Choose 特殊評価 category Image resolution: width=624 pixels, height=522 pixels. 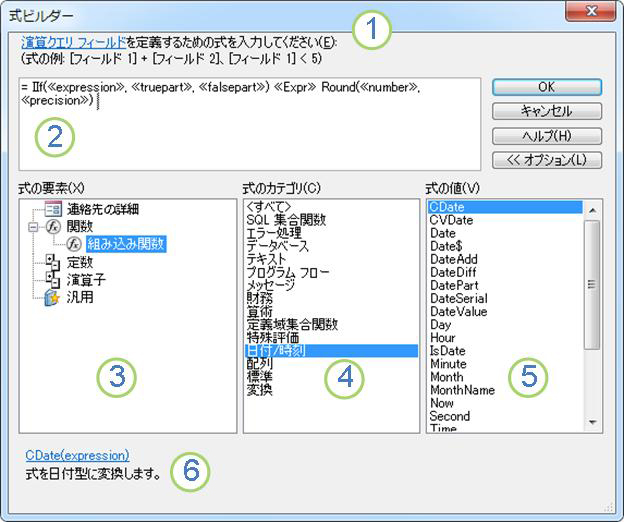tap(331, 337)
